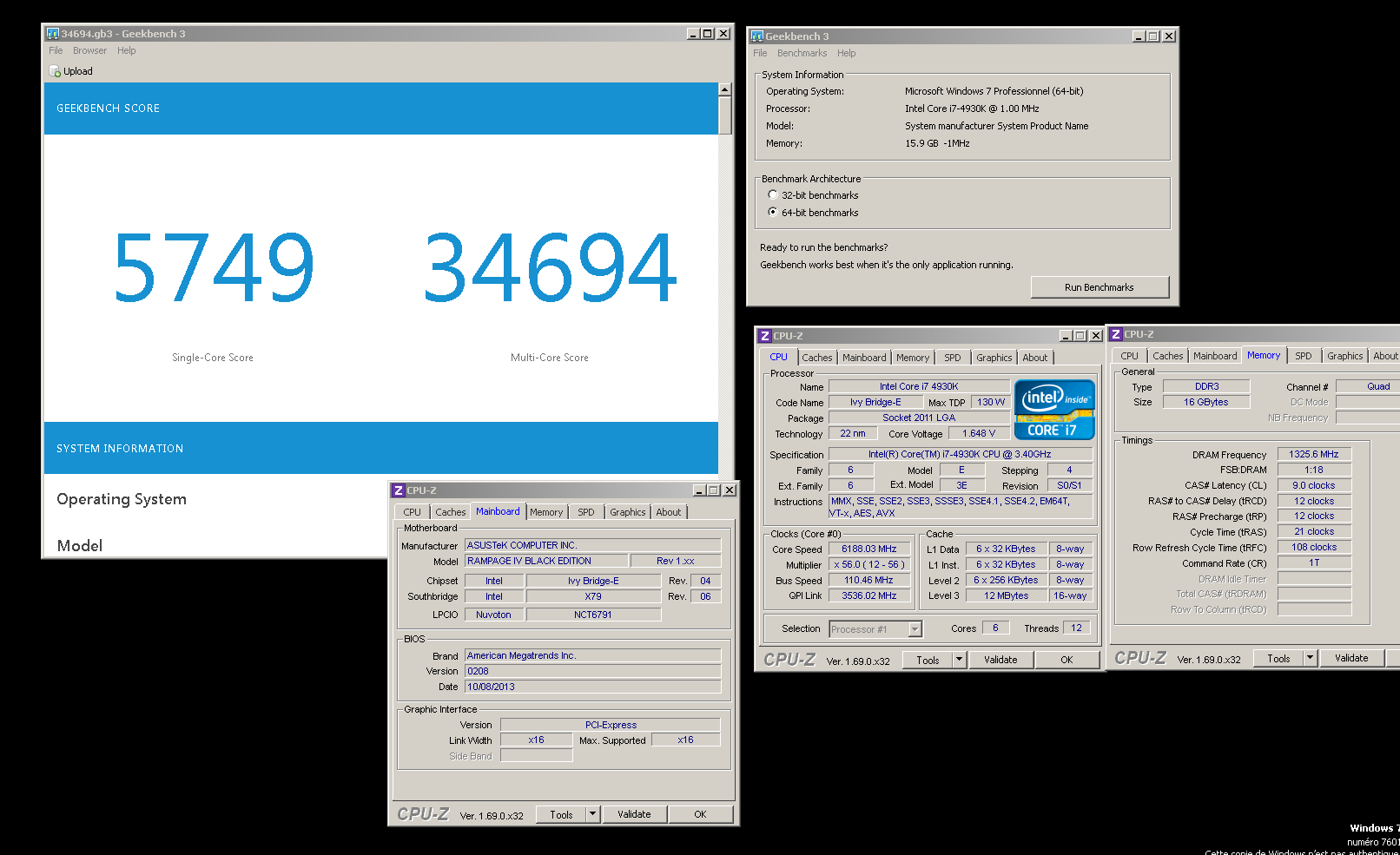Click Specification field i7-4930K @ 3.40GHz
1400x855 pixels.
(960, 454)
